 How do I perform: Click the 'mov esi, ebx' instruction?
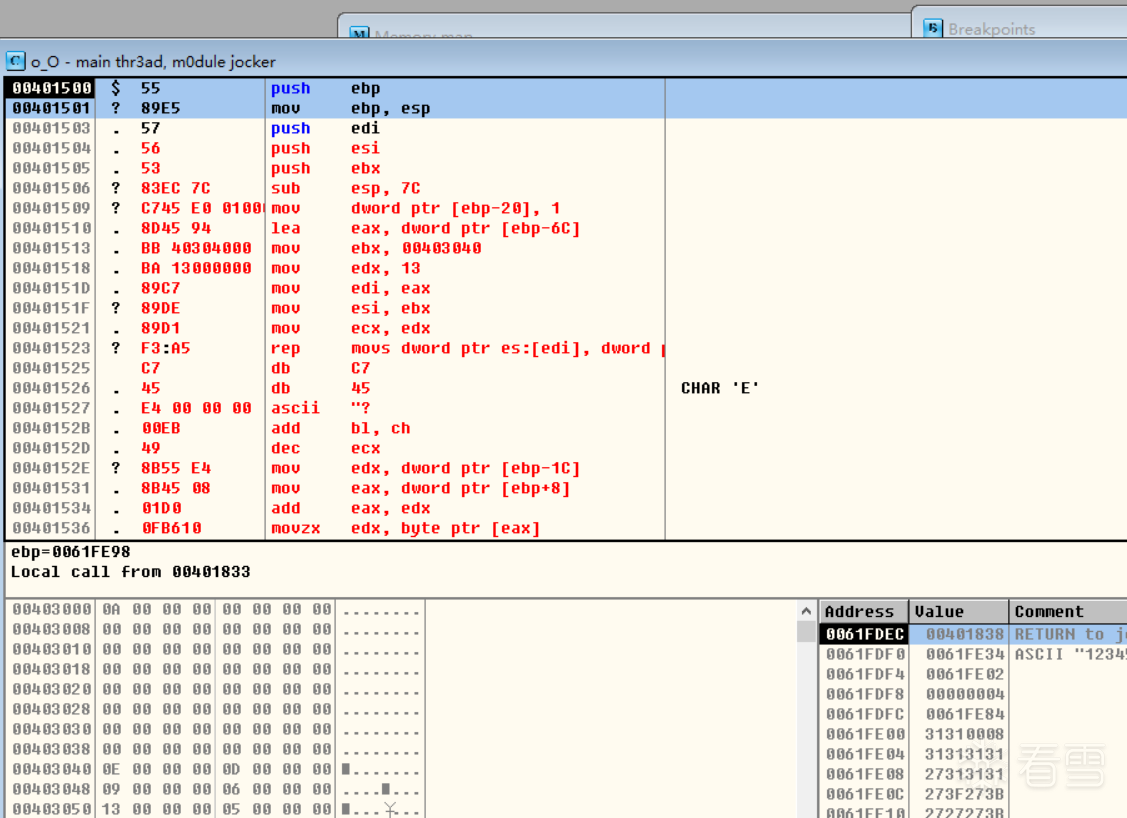point(350,308)
